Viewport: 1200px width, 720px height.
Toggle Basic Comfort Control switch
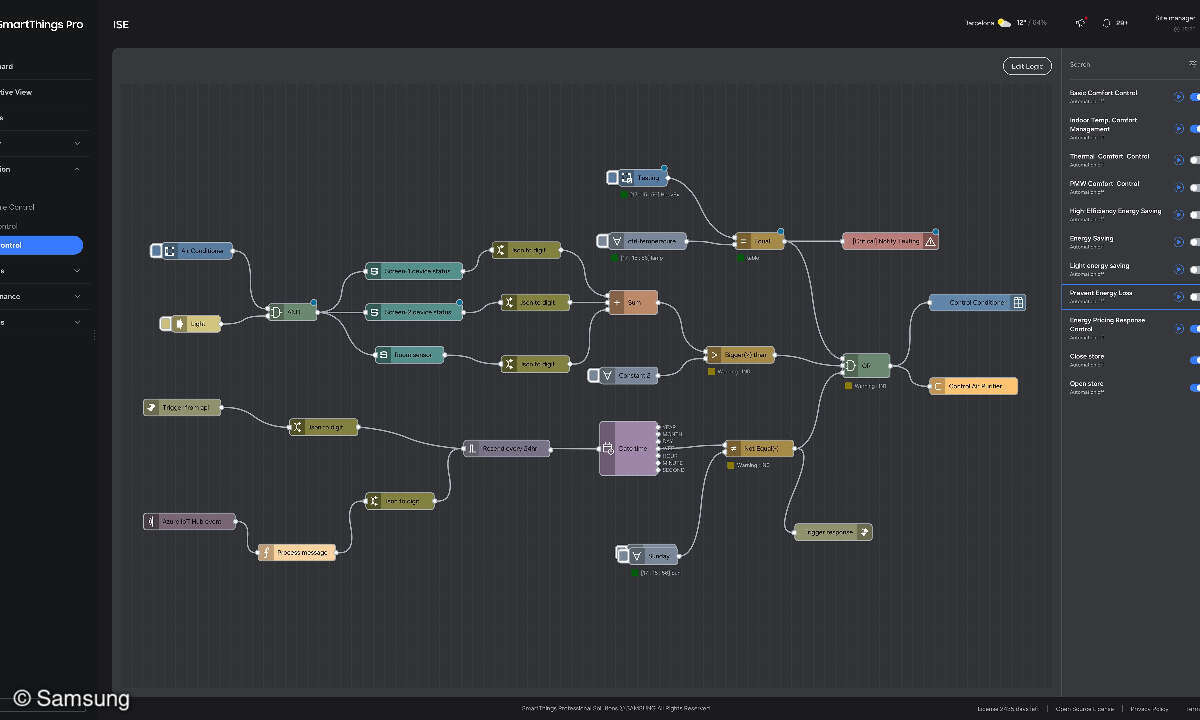coord(1194,97)
